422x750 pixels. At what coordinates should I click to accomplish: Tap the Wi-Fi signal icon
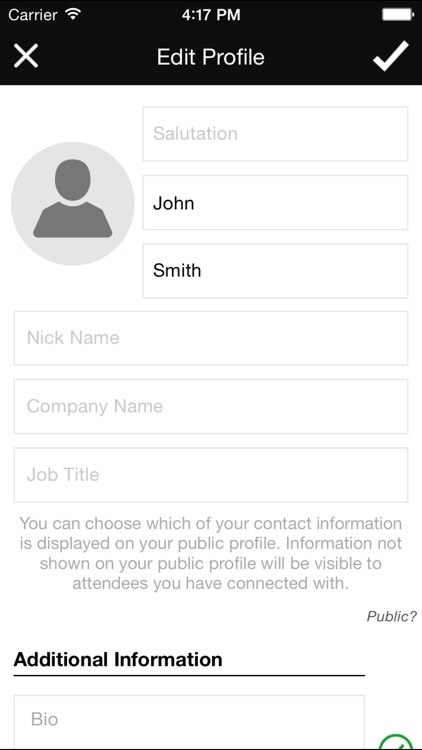pyautogui.click(x=73, y=14)
